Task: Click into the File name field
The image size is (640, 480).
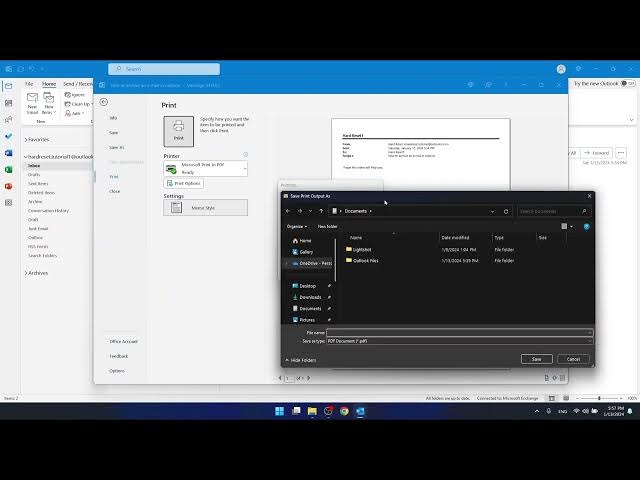Action: point(459,332)
